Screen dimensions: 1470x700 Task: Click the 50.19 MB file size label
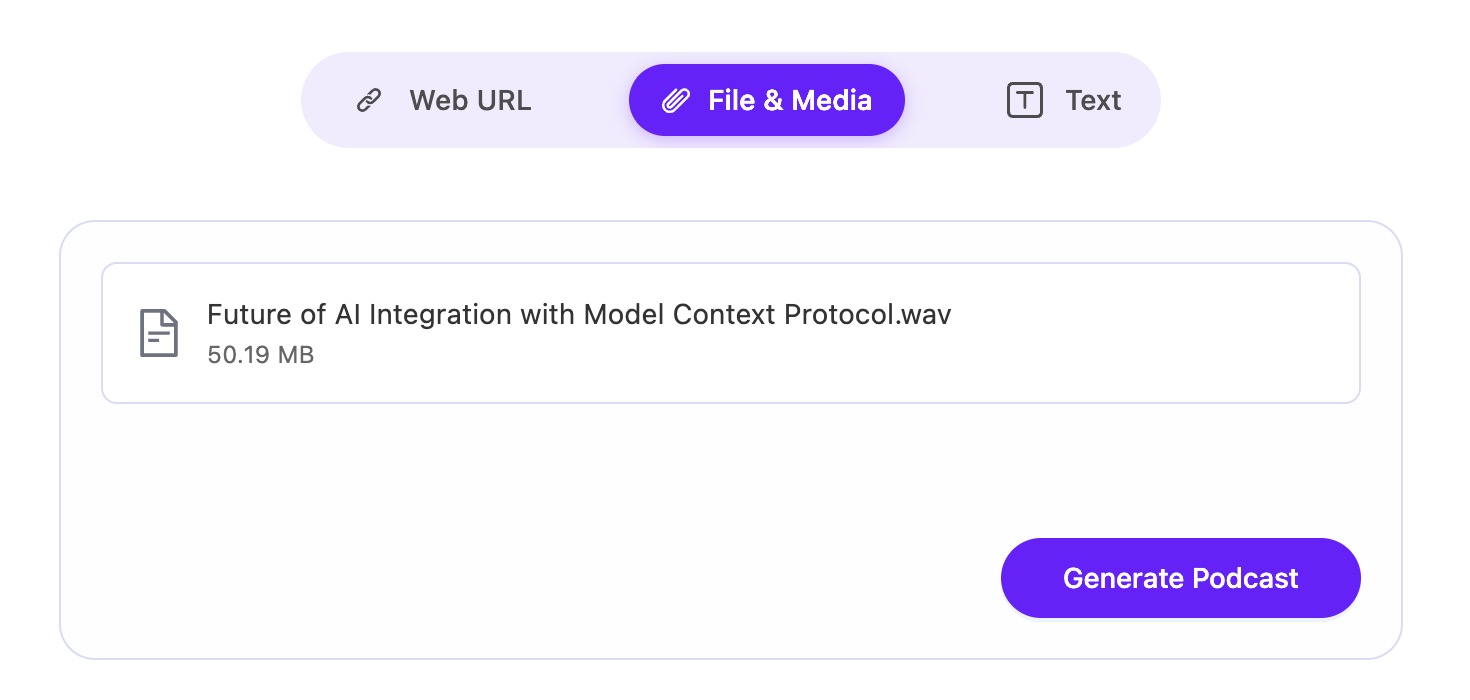coord(261,355)
